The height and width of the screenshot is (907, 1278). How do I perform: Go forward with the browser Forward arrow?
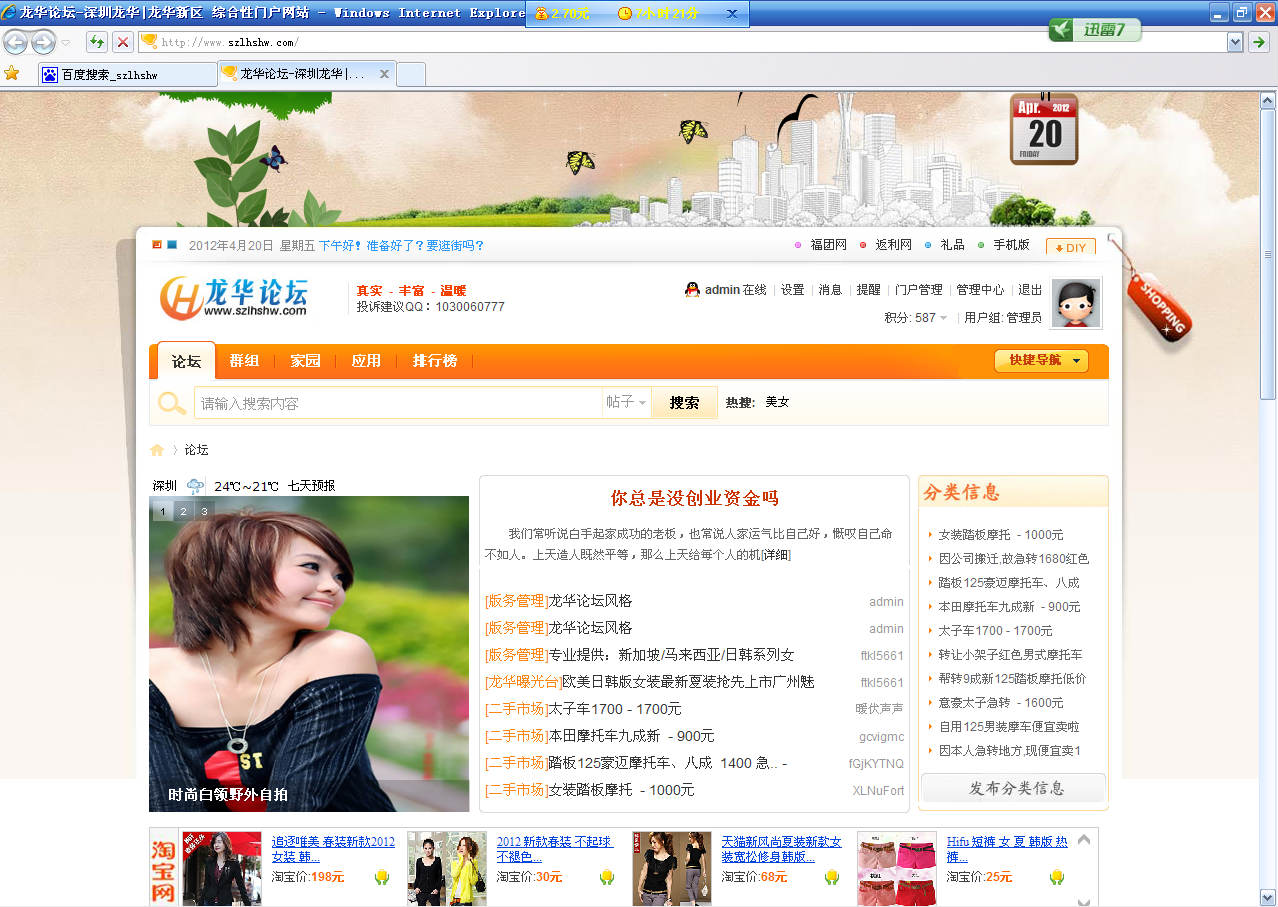click(43, 42)
